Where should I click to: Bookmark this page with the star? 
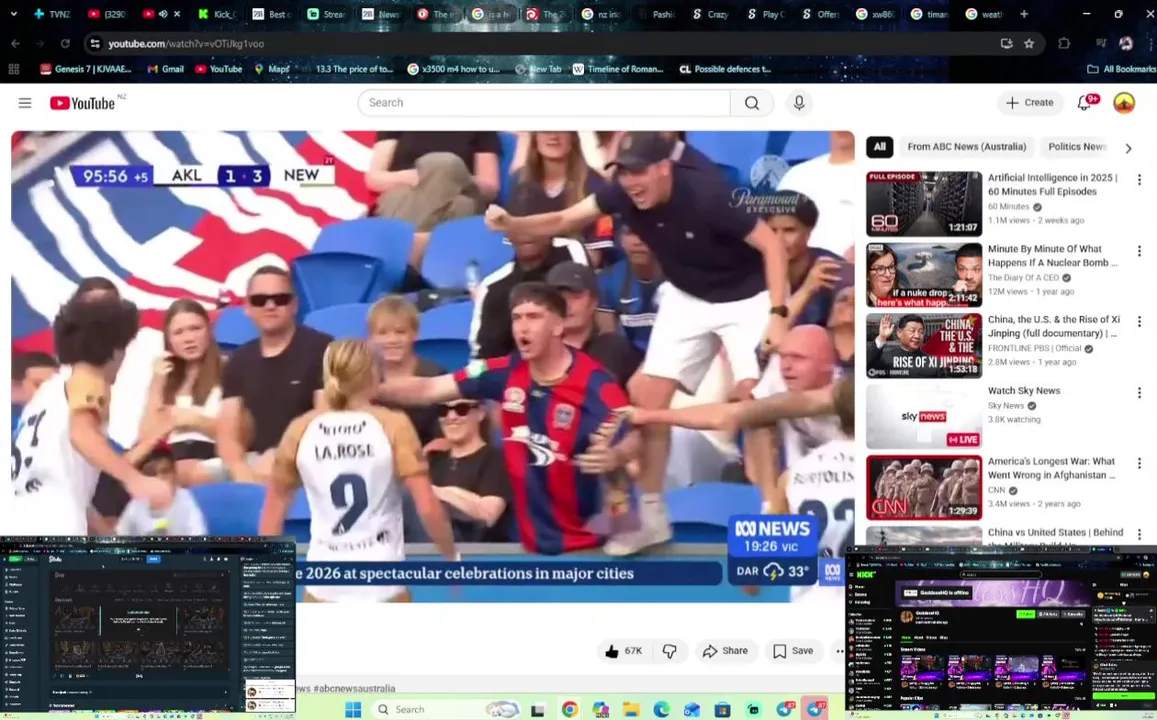point(1029,44)
